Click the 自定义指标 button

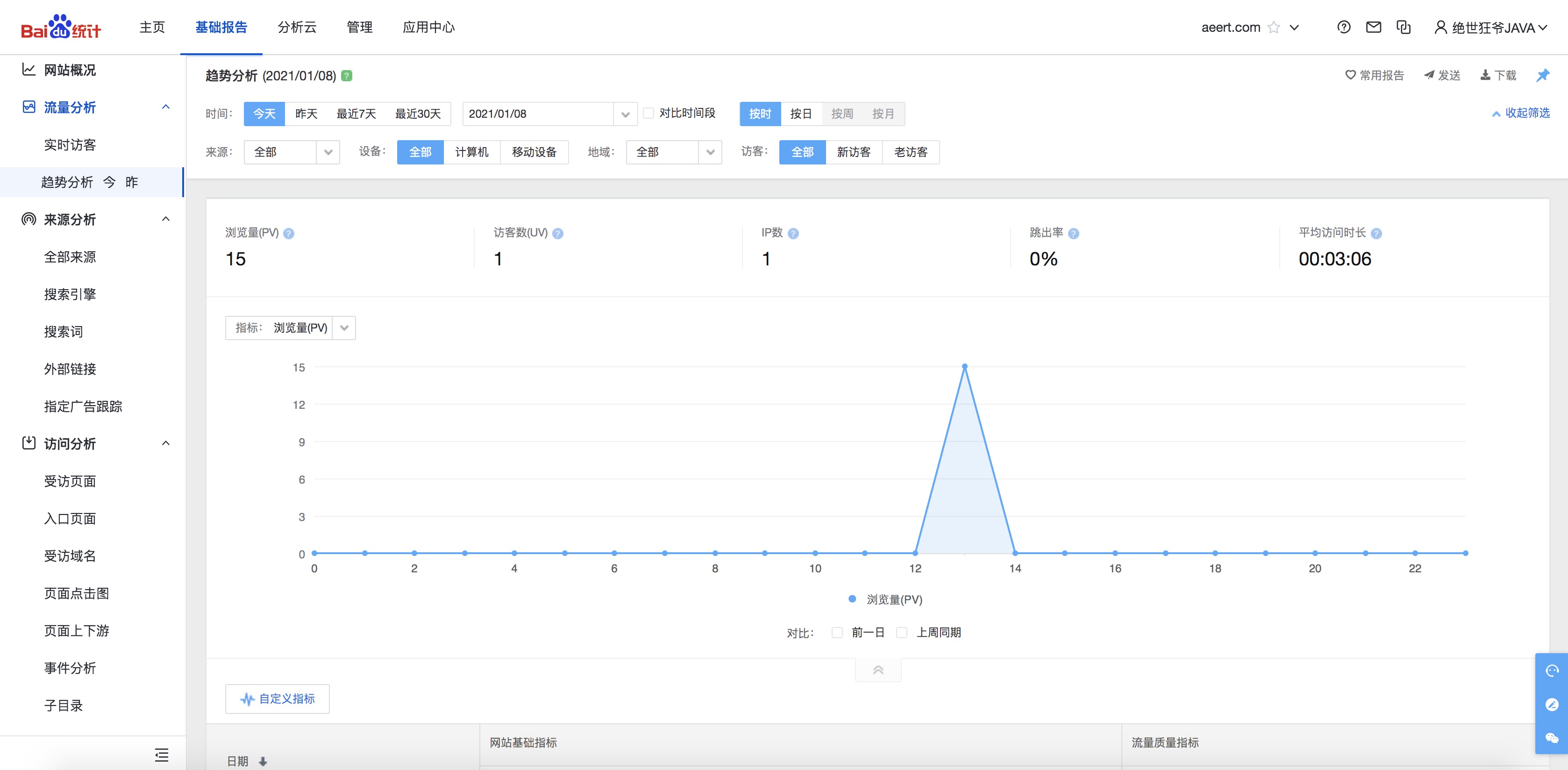pos(278,699)
